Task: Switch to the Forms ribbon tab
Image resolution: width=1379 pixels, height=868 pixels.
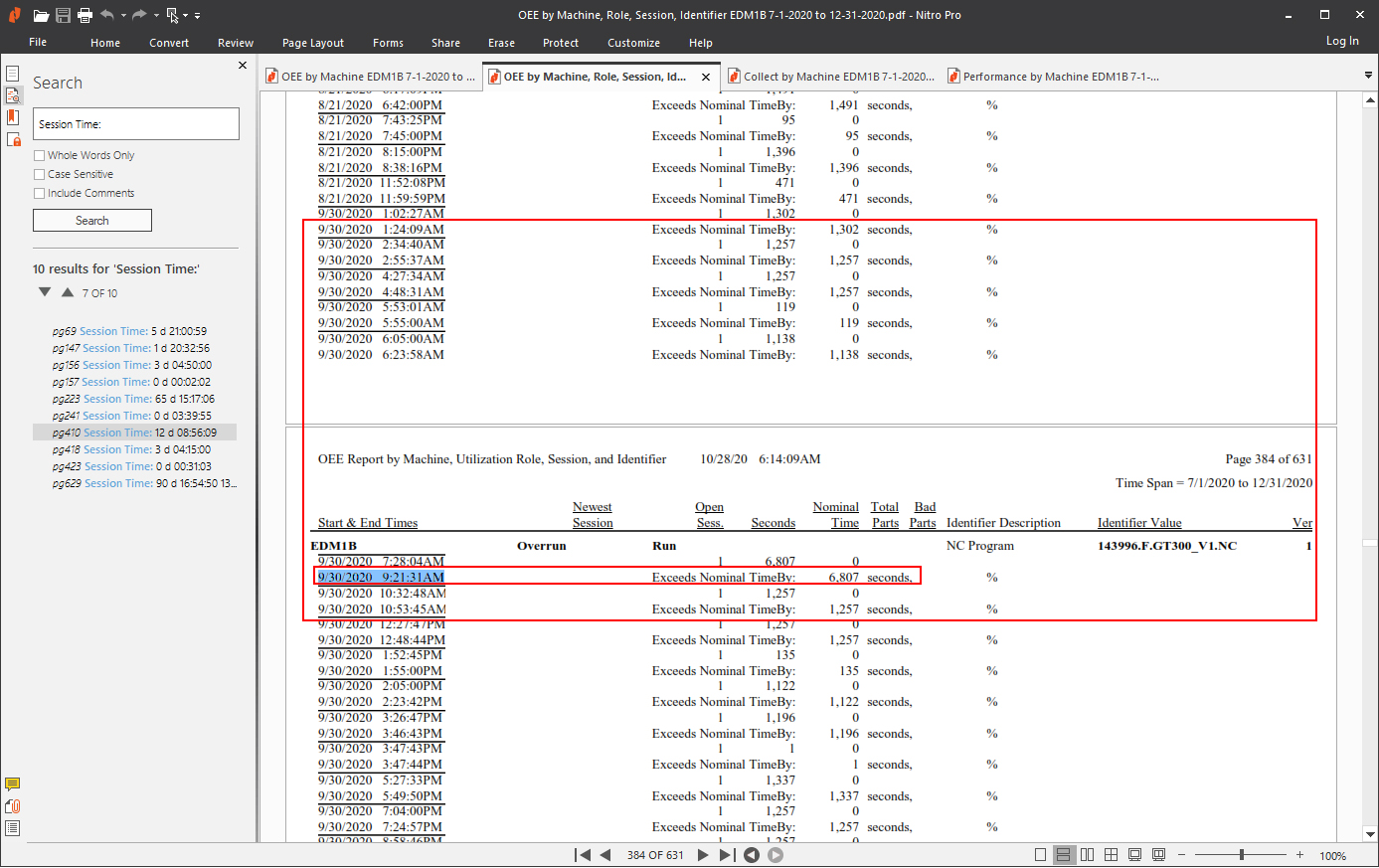Action: [388, 43]
